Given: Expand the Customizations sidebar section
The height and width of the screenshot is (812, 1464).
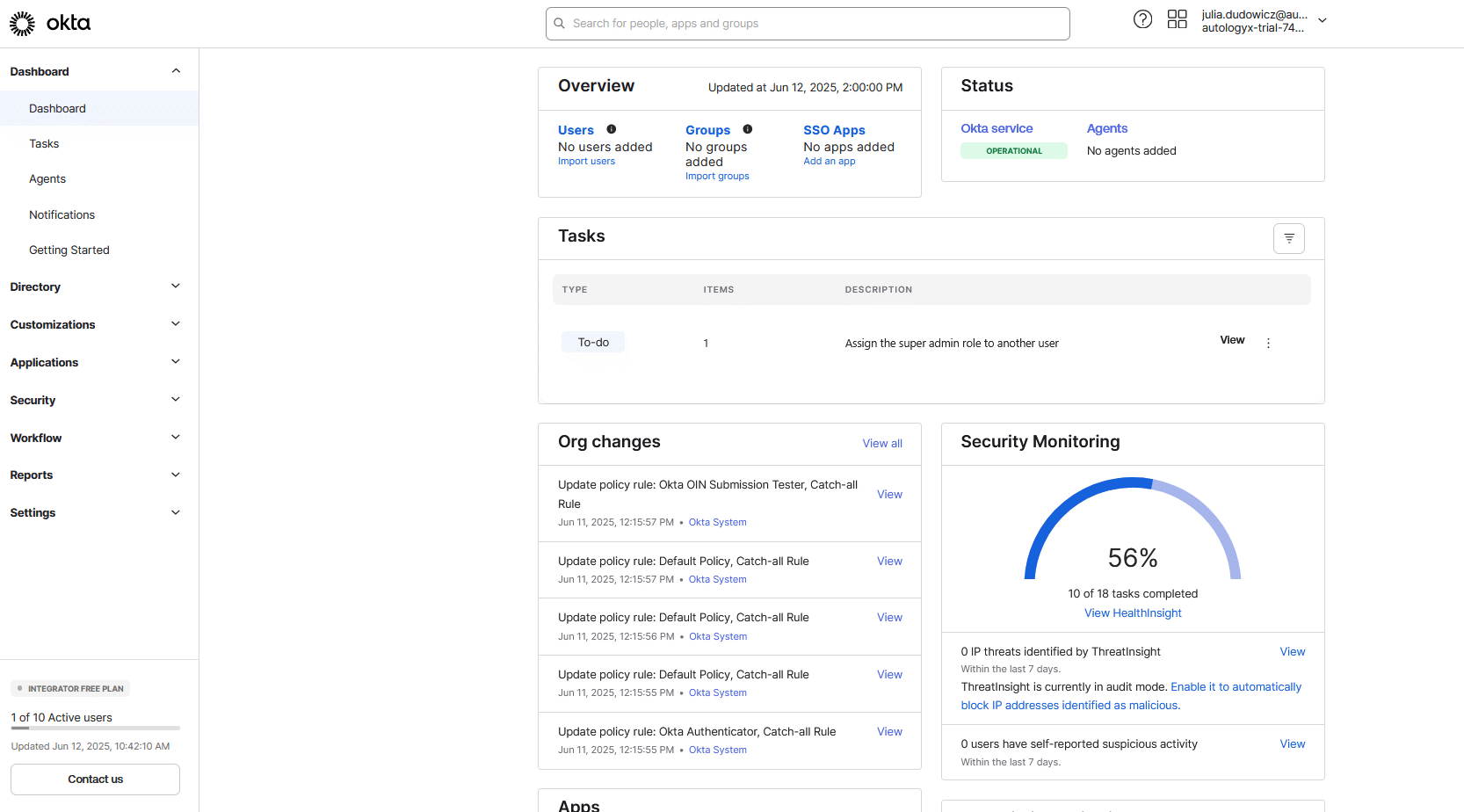Looking at the screenshot, I should click(176, 324).
